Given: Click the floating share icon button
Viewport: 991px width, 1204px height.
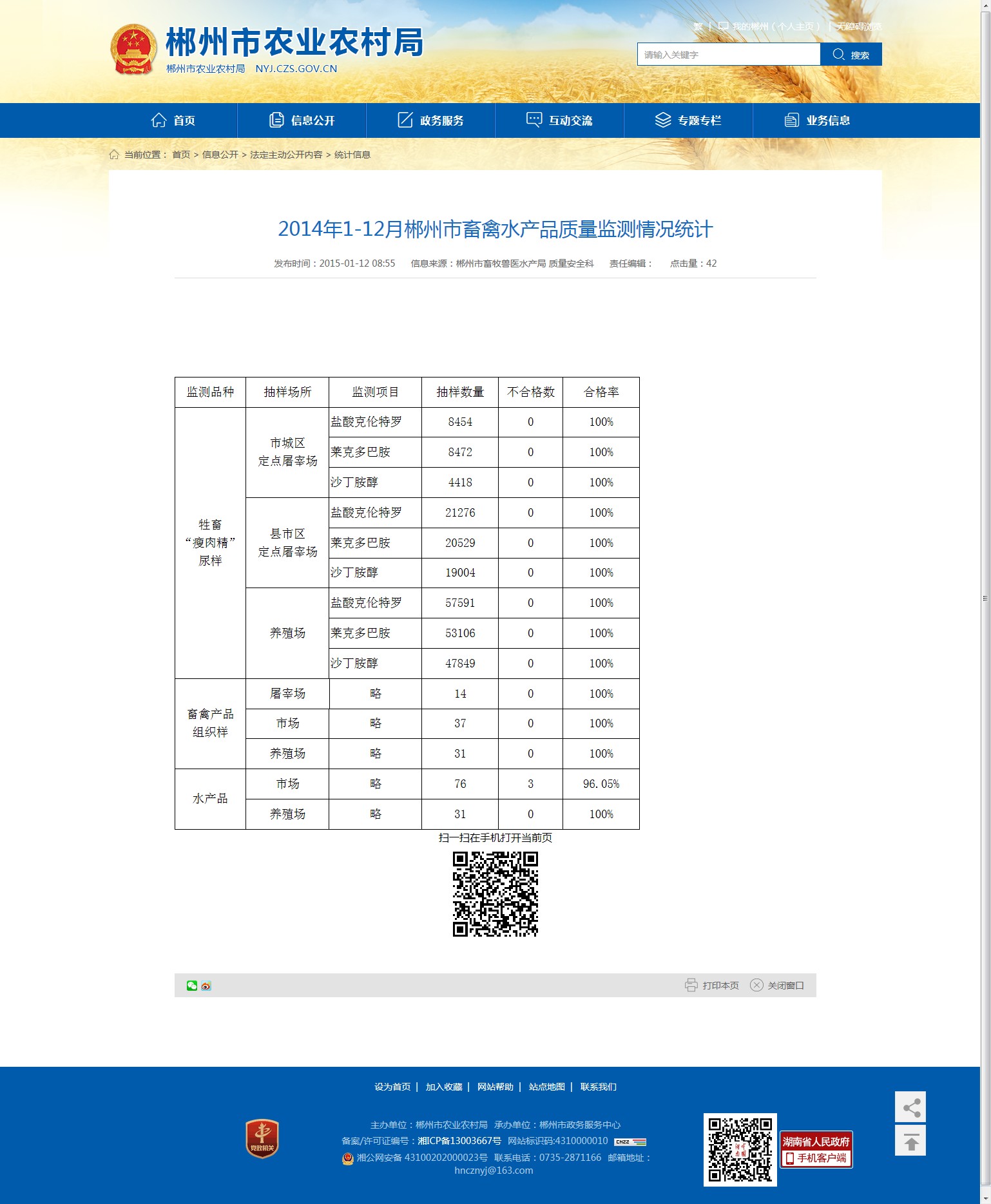Looking at the screenshot, I should pos(910,1107).
